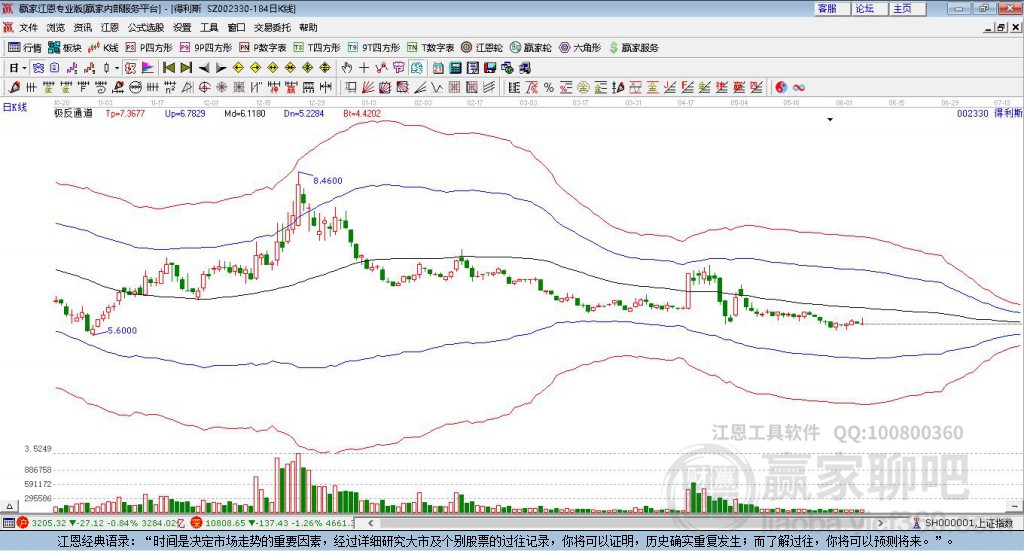Select the crosshair cursor tool
Screen dimensions: 1024x551
[x=364, y=68]
